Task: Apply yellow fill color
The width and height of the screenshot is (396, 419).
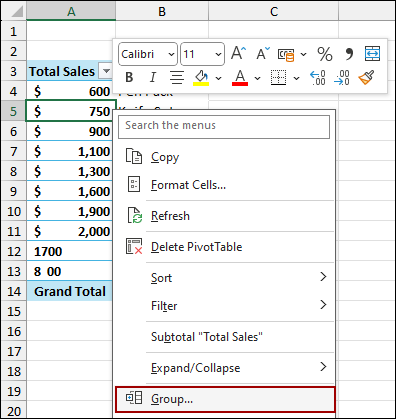Action: coord(201,78)
